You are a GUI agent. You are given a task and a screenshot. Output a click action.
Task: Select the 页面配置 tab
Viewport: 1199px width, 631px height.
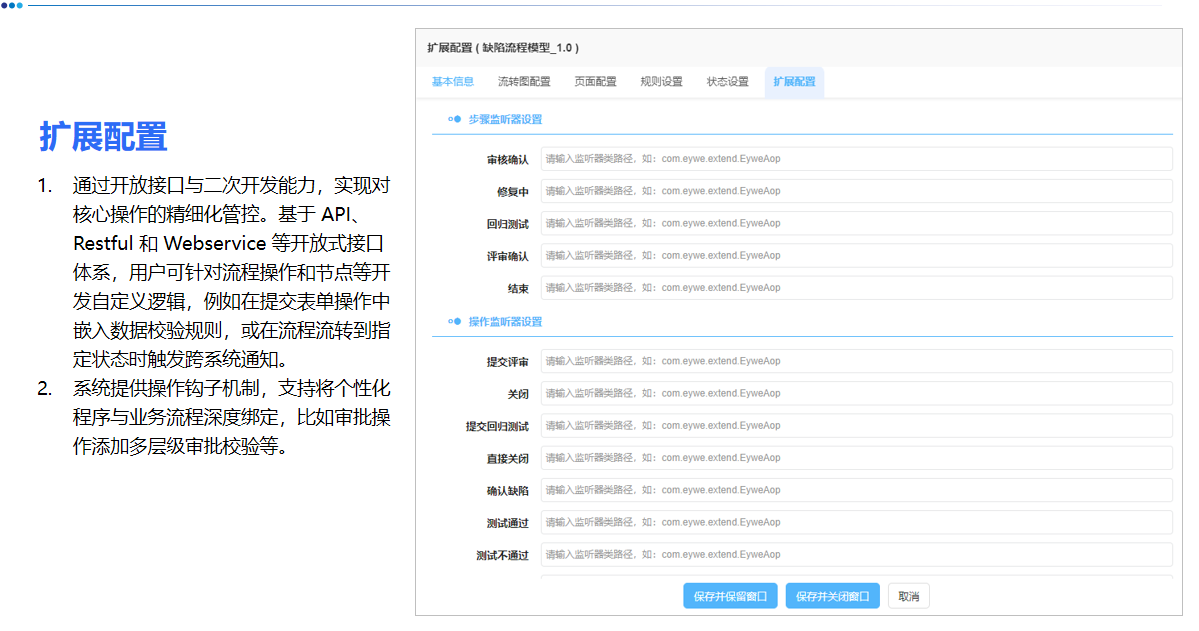pos(595,82)
